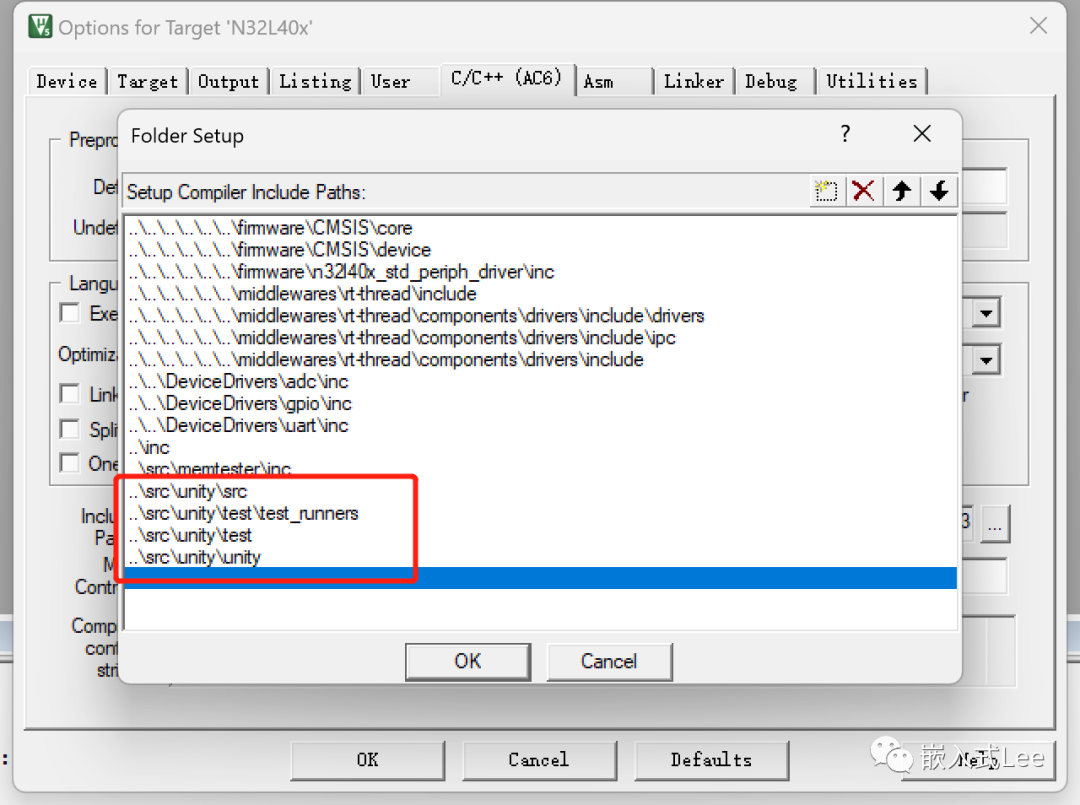Open the Linker tab
The image size is (1080, 805).
(x=694, y=81)
